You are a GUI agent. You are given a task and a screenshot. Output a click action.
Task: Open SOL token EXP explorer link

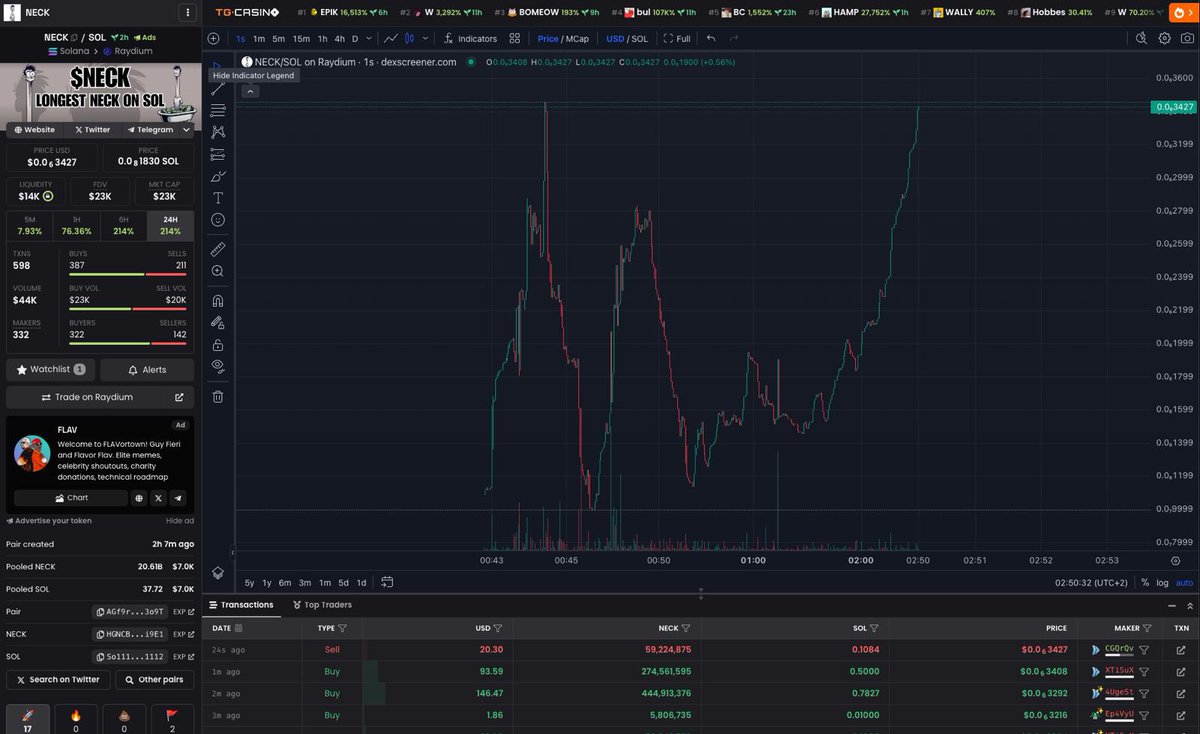point(184,657)
